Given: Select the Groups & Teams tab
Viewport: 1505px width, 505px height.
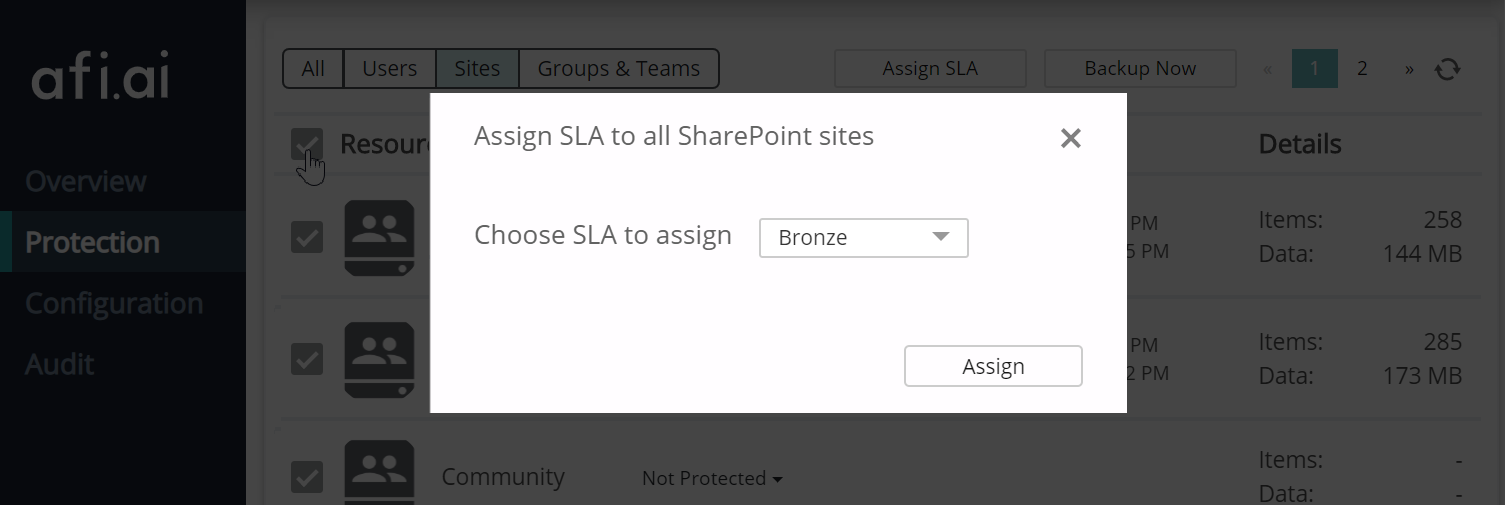Looking at the screenshot, I should 618,69.
